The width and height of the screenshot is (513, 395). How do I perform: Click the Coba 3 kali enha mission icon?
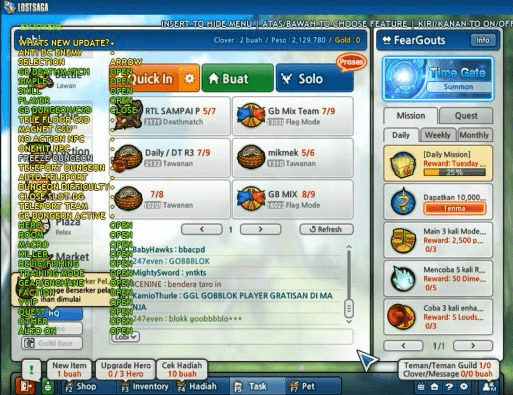coord(402,317)
